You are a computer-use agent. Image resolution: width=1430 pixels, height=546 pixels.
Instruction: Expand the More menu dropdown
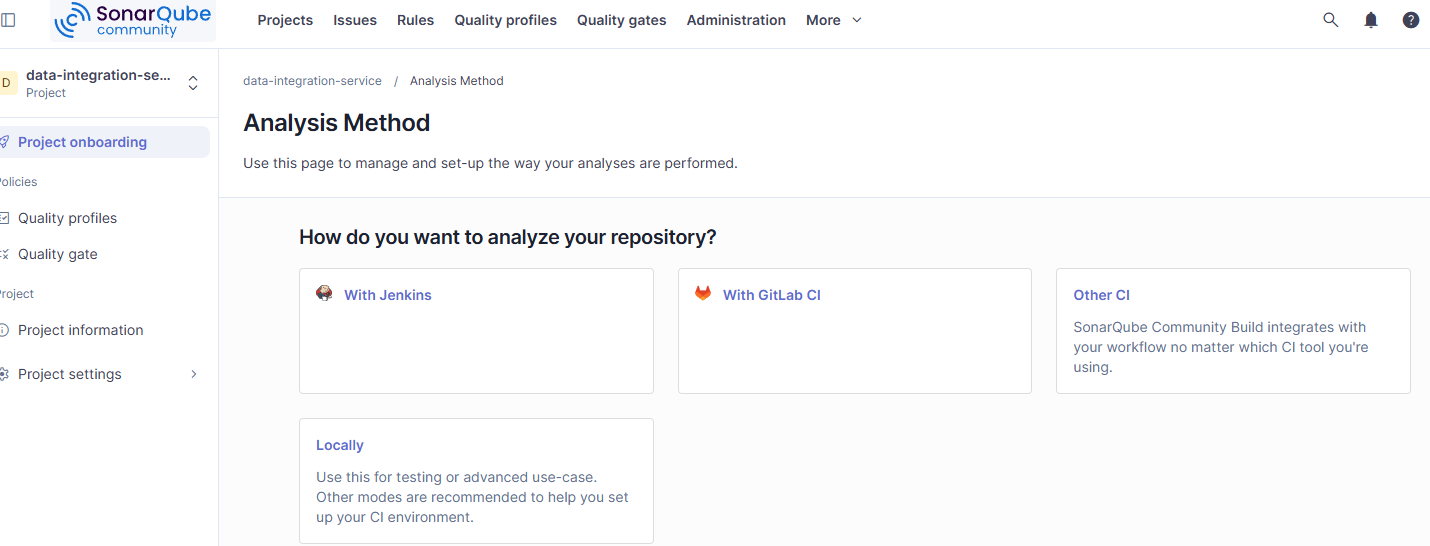[x=834, y=20]
